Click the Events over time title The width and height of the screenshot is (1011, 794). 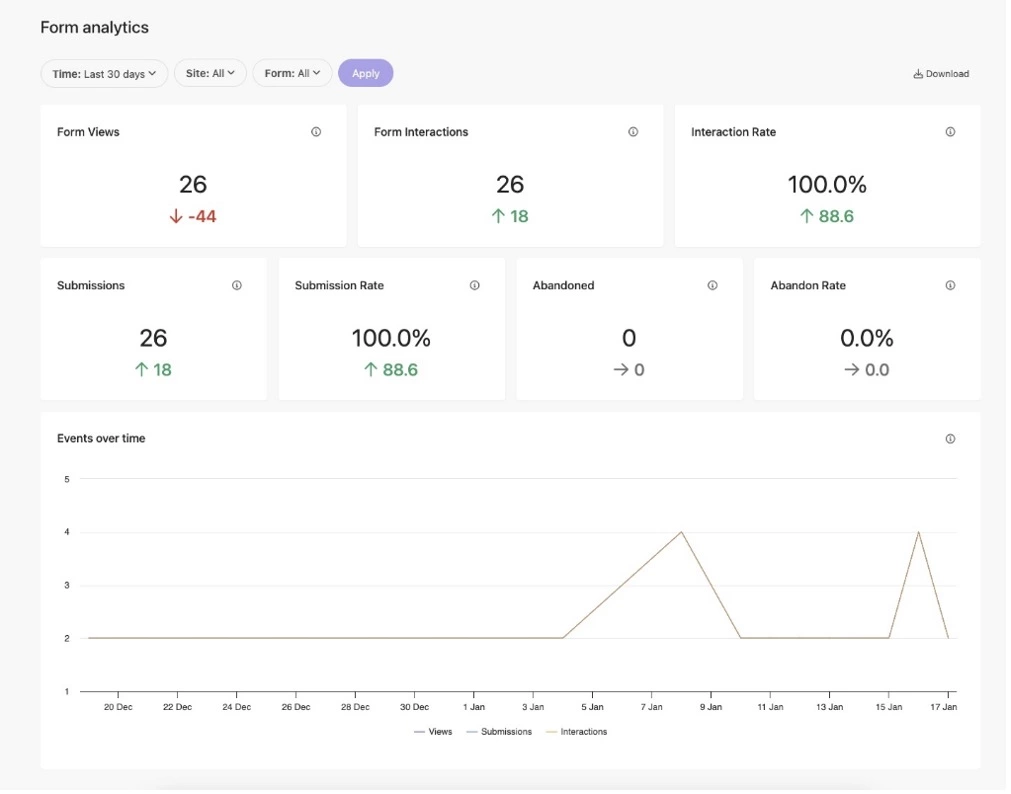tap(101, 439)
